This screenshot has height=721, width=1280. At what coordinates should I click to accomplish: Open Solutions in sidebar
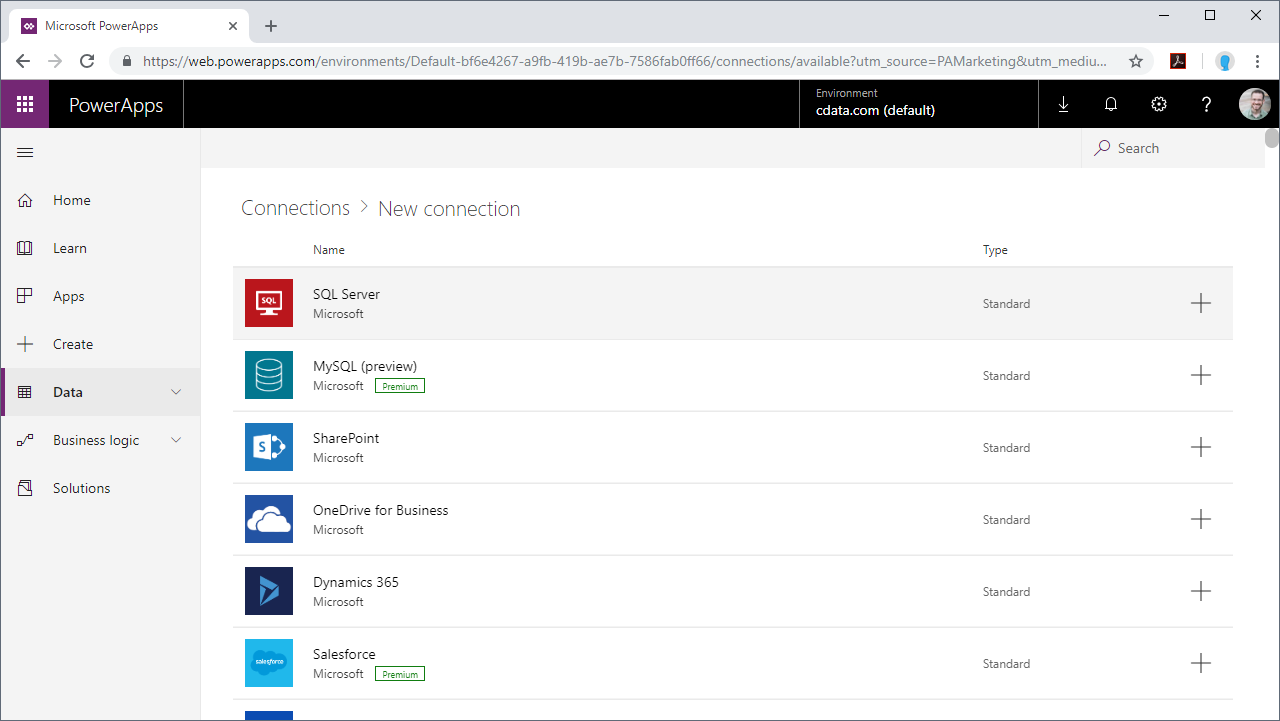coord(101,488)
